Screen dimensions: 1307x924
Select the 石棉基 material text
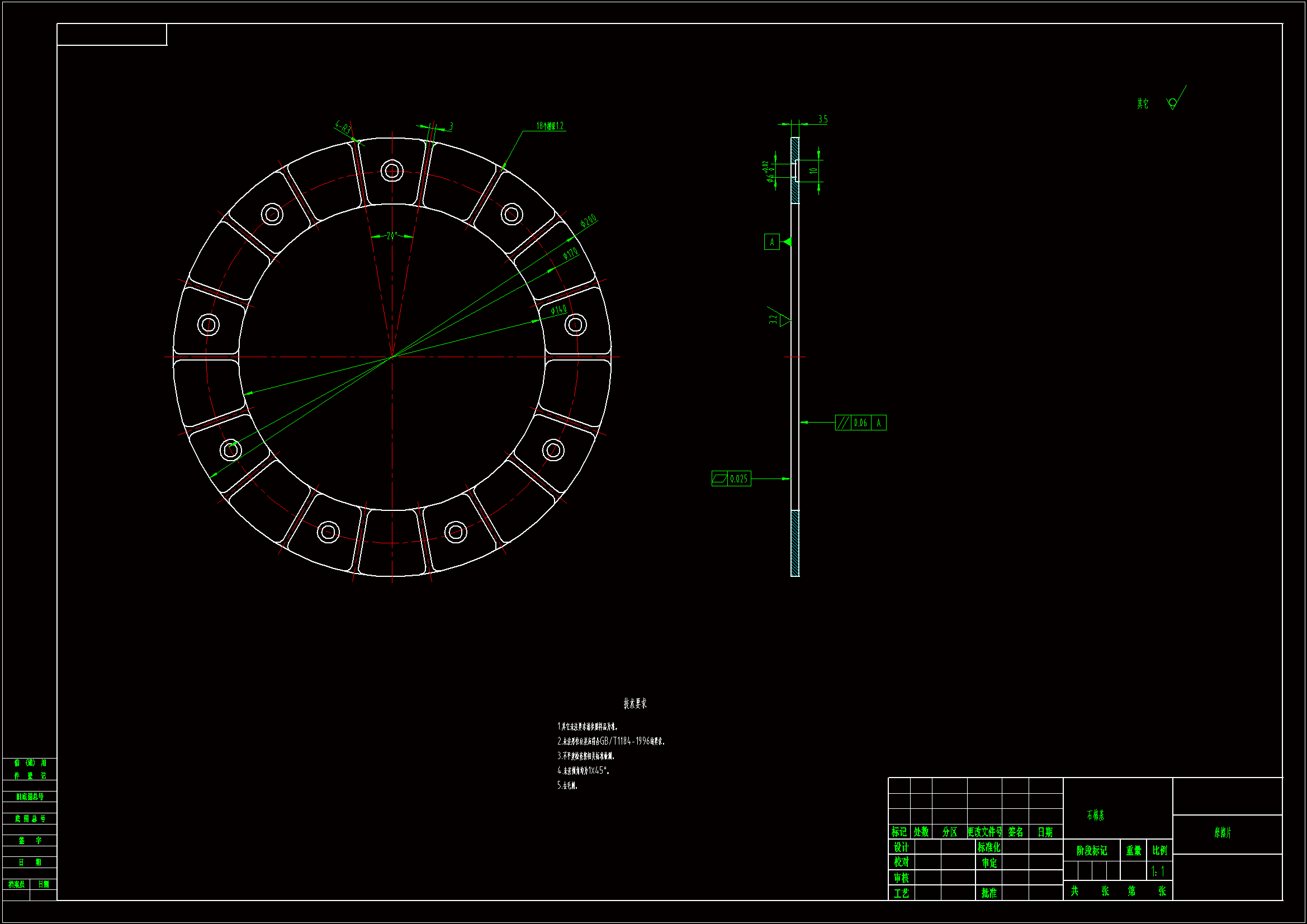[1095, 815]
